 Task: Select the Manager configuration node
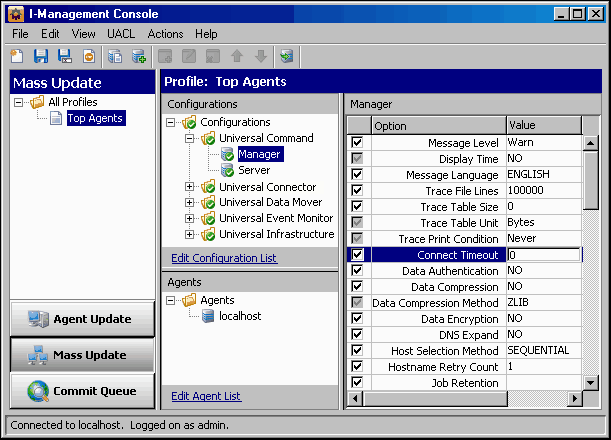259,154
